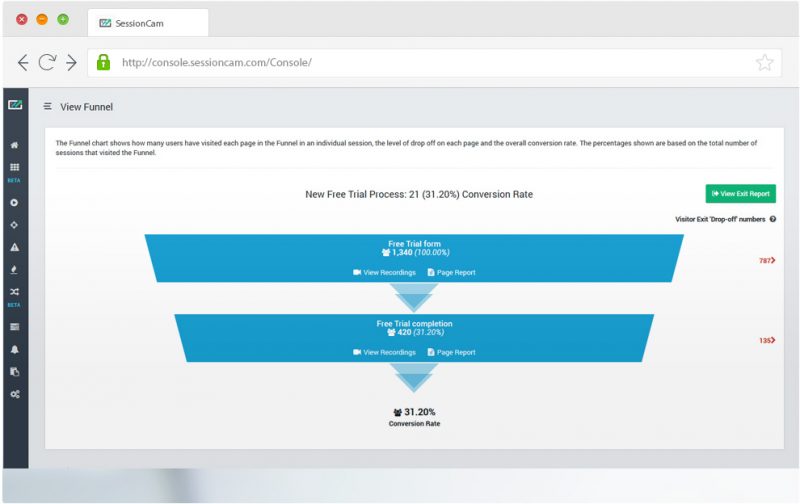Open Page Report for Free Trial form
The image size is (800, 504).
coord(451,272)
